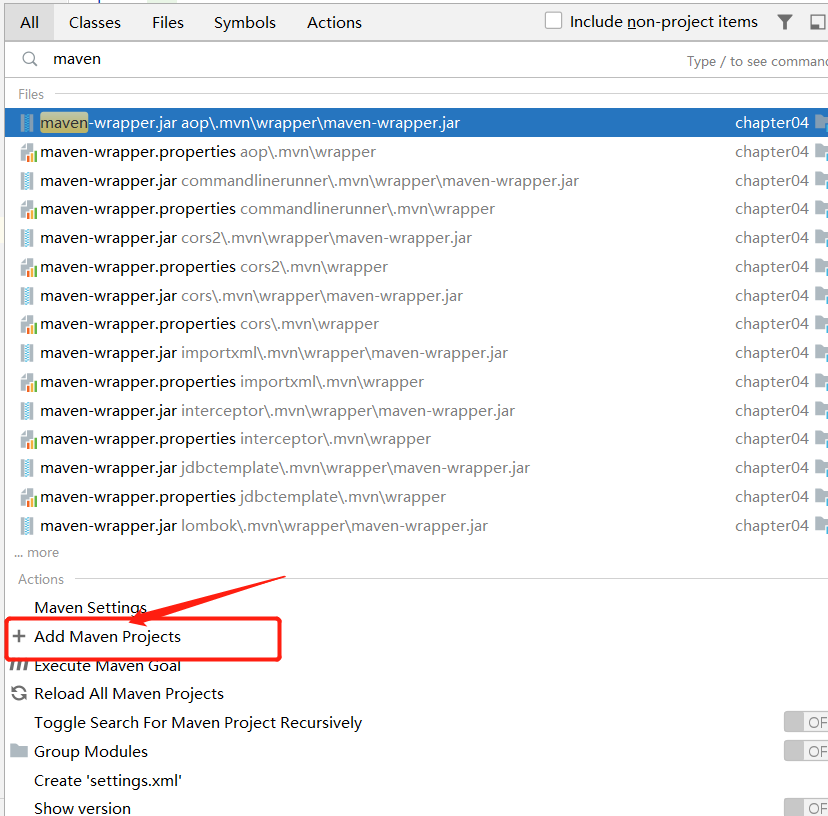
Task: Click jar icon of importxml maven-wrapper.jar
Action: click(27, 353)
